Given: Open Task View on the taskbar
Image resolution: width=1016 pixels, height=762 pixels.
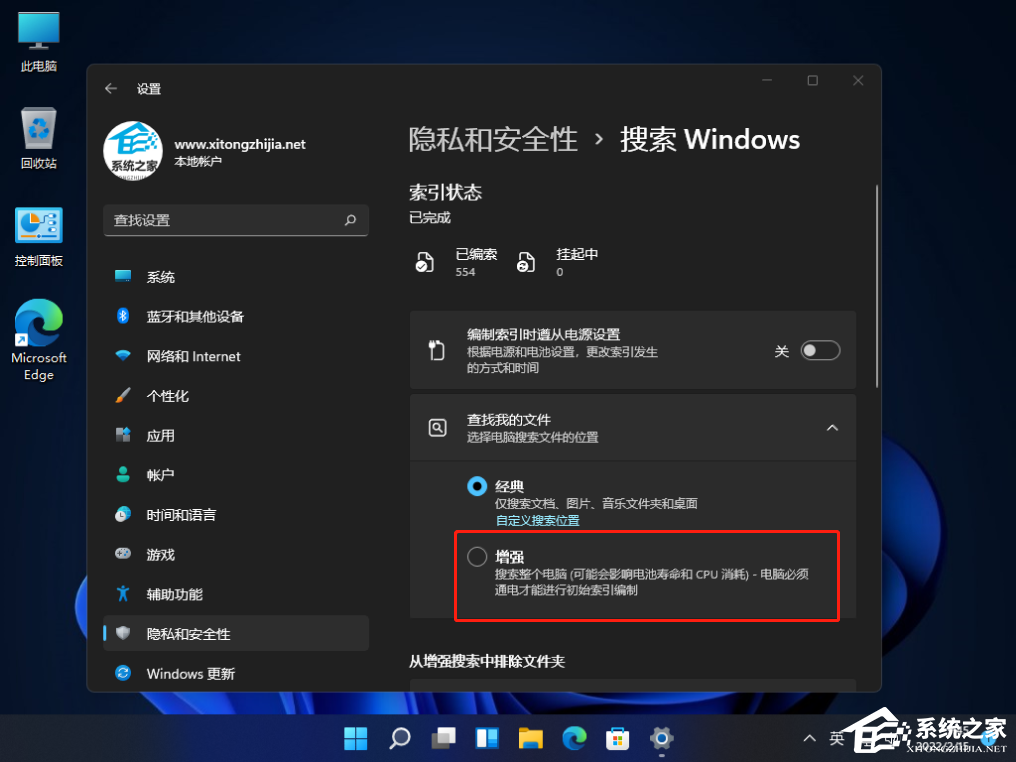Looking at the screenshot, I should (x=443, y=738).
